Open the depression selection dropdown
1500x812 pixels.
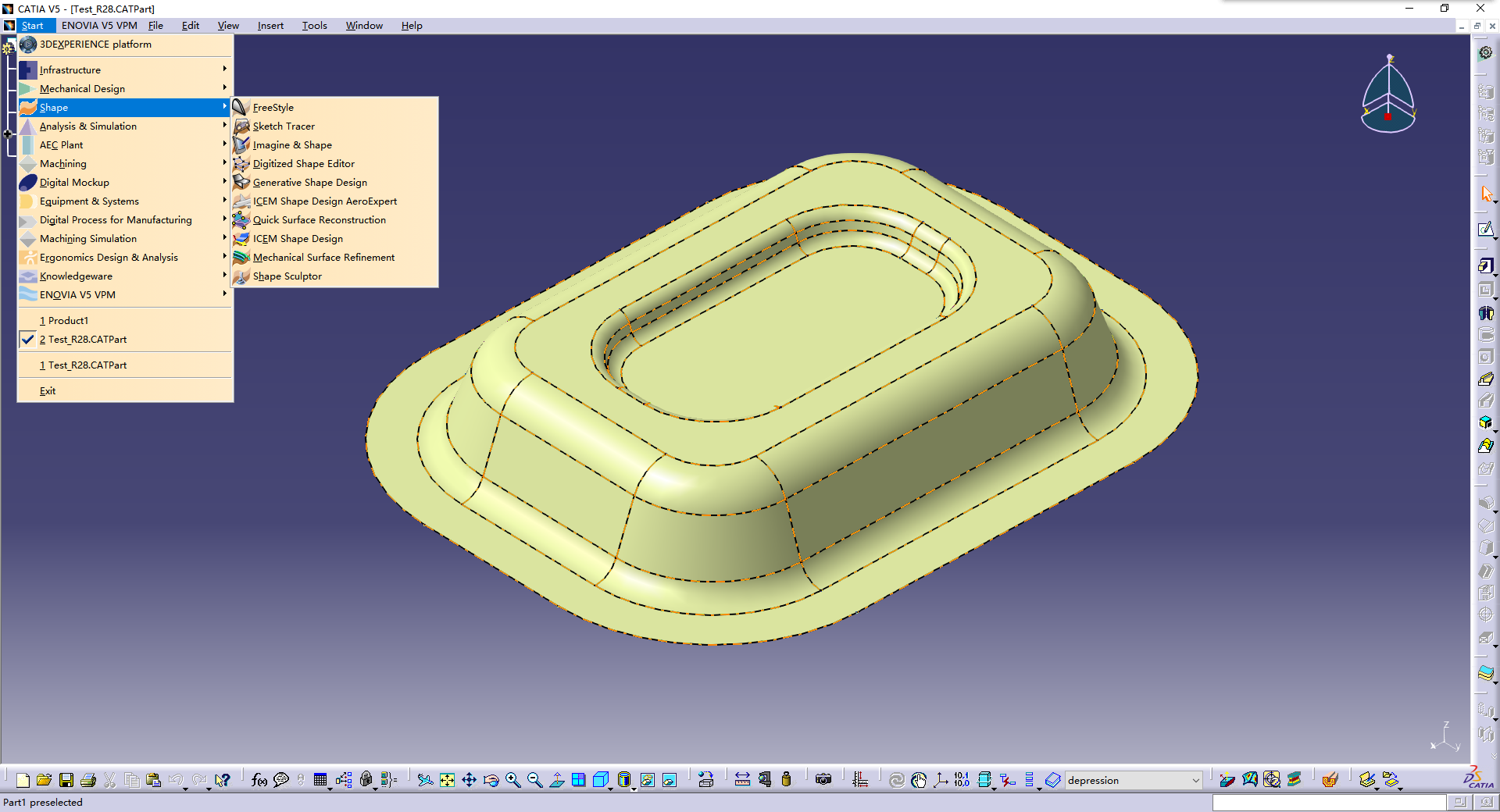point(1195,781)
